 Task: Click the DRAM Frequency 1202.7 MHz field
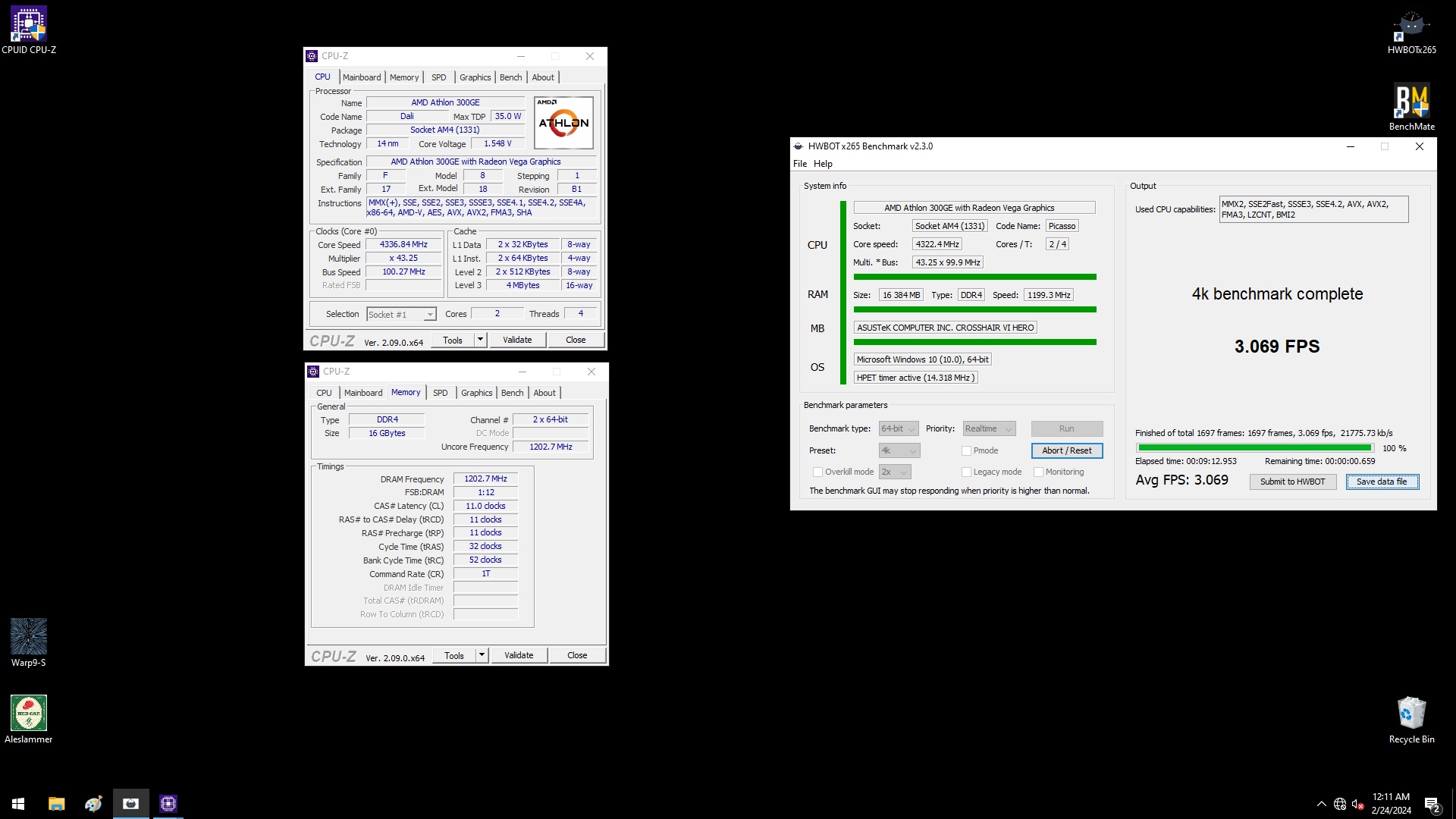tap(485, 479)
